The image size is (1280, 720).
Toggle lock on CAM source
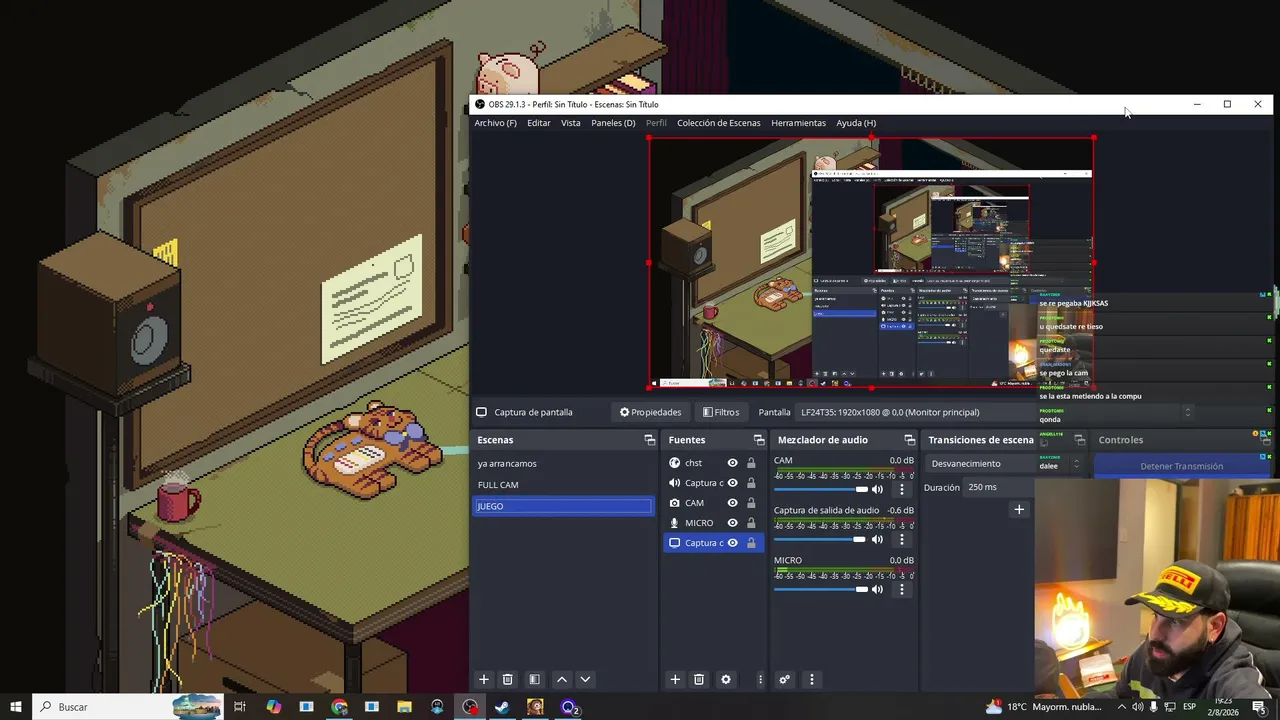pos(751,503)
